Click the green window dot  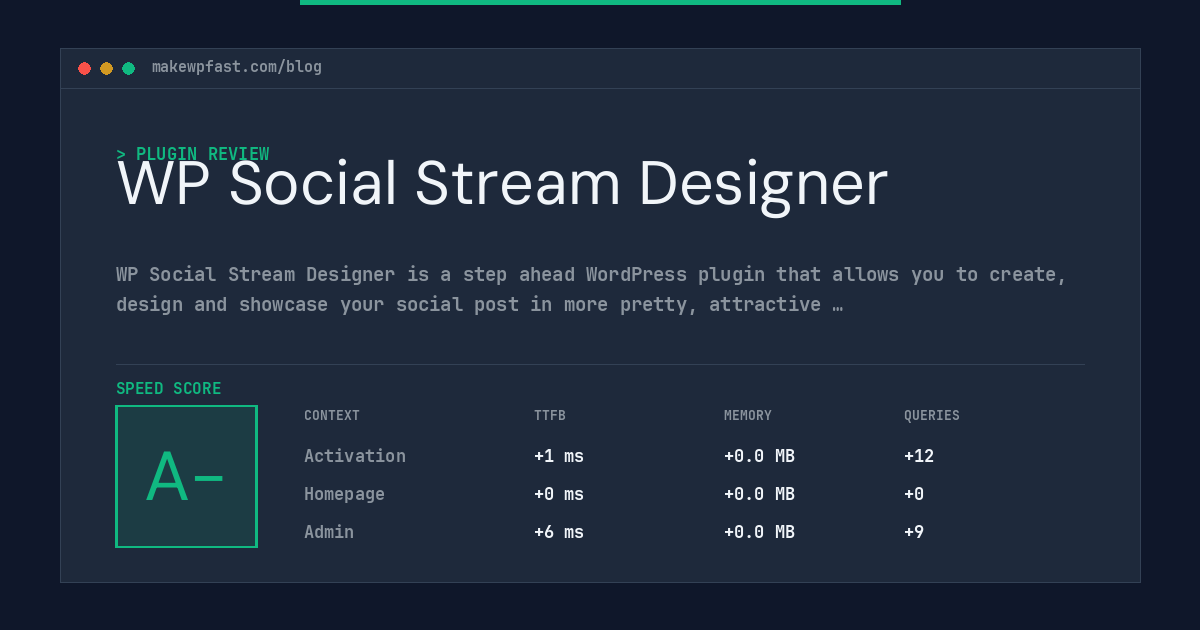point(129,68)
